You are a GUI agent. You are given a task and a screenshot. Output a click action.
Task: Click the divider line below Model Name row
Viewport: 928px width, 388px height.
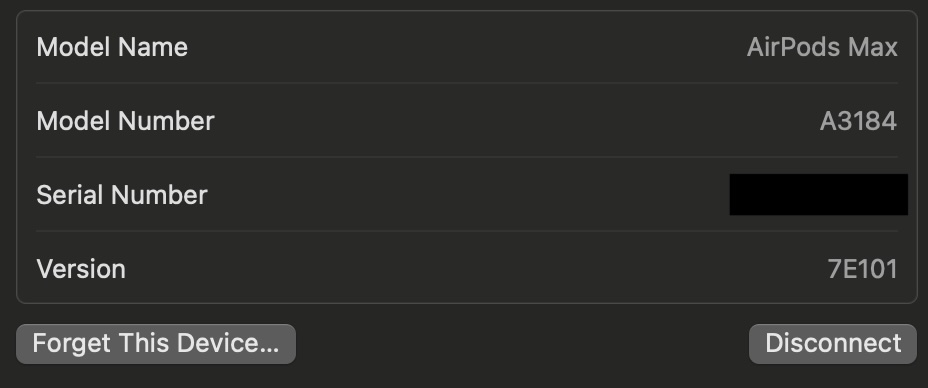pyautogui.click(x=467, y=83)
